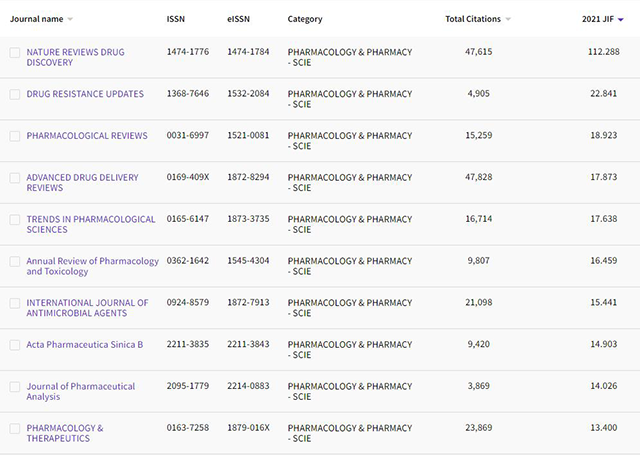Select the Drug Resistance Updates checkbox
Screen dimensions: 640x455
pyautogui.click(x=15, y=94)
